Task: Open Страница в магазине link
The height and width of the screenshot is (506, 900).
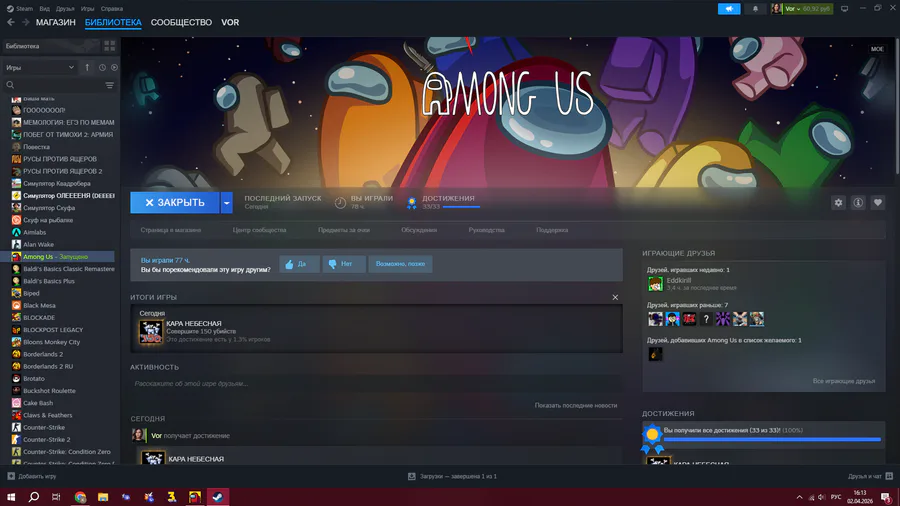Action: tap(170, 230)
